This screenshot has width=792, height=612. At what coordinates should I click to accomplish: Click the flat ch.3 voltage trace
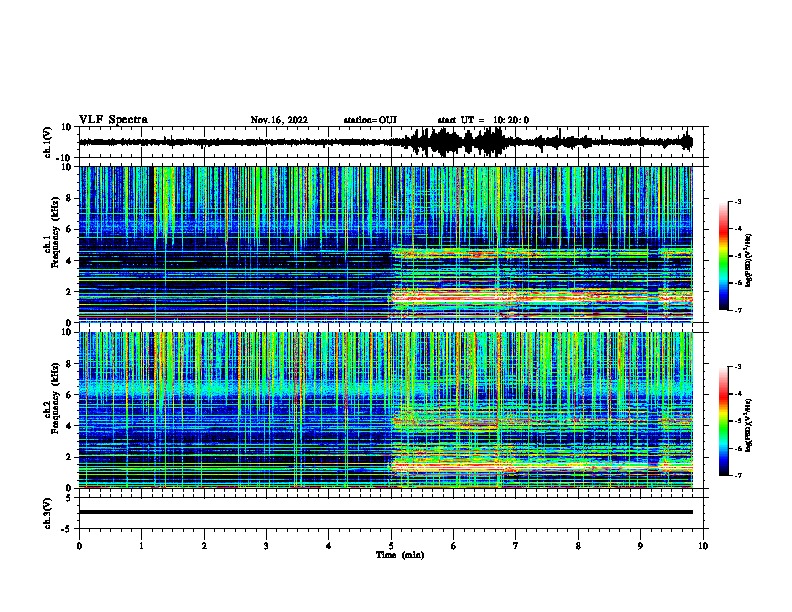[x=386, y=512]
